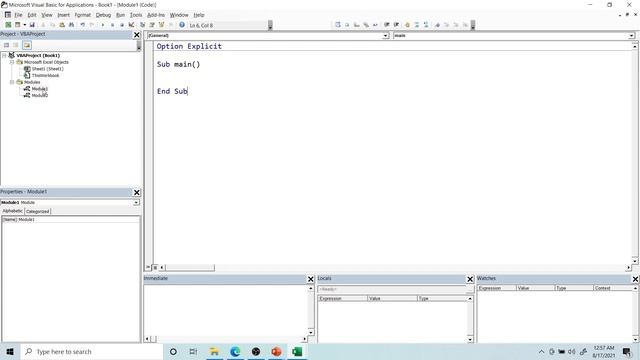
Task: Select Sheet1 (Sheet1) in project tree
Action: coord(47,69)
